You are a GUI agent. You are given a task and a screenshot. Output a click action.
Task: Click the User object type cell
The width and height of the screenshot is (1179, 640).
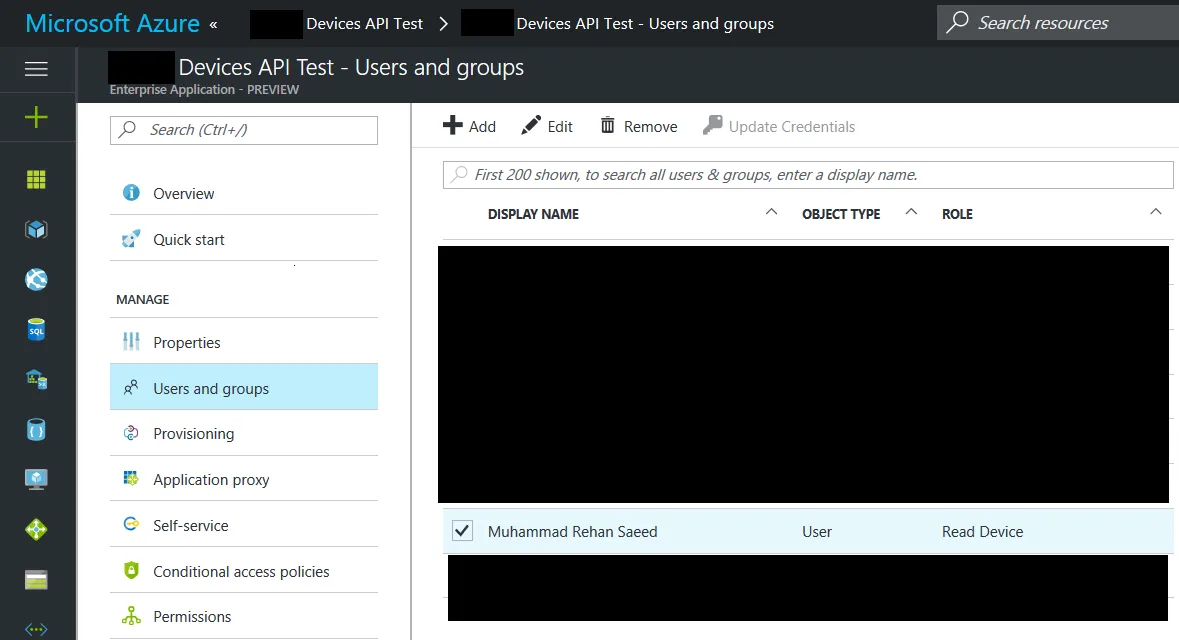coord(817,531)
